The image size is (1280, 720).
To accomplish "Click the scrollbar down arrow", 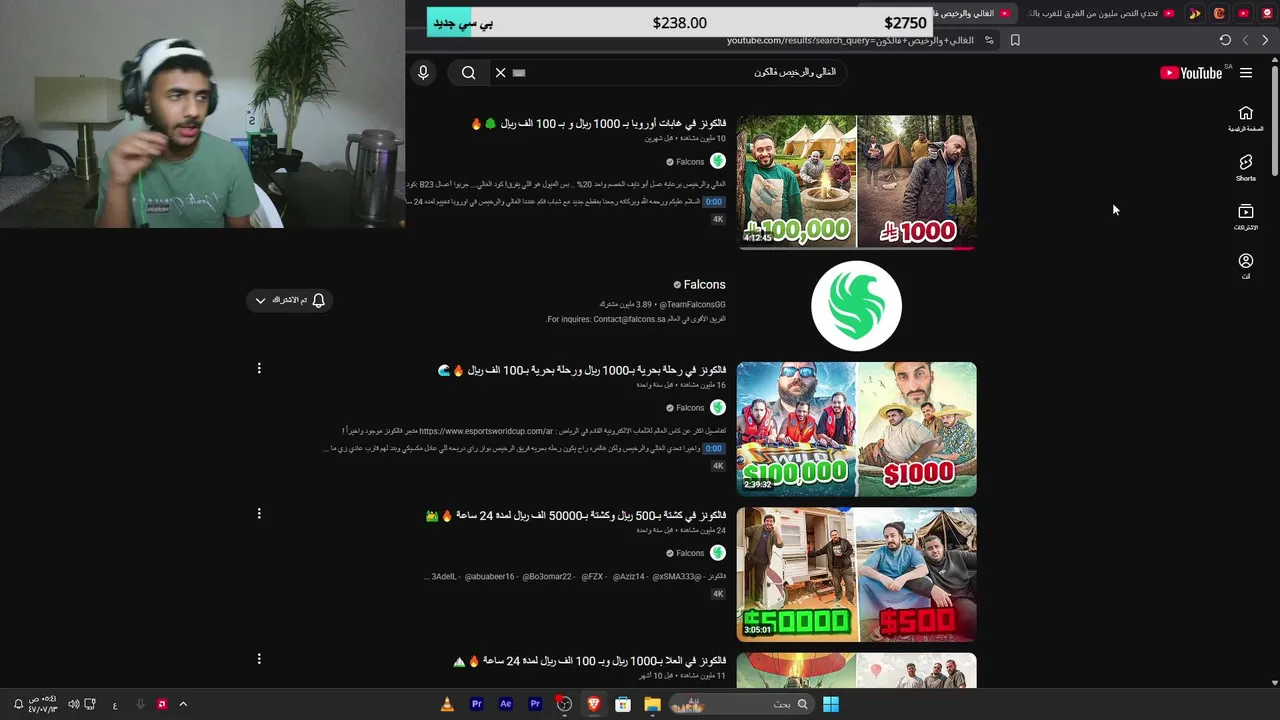I will click(x=1274, y=683).
